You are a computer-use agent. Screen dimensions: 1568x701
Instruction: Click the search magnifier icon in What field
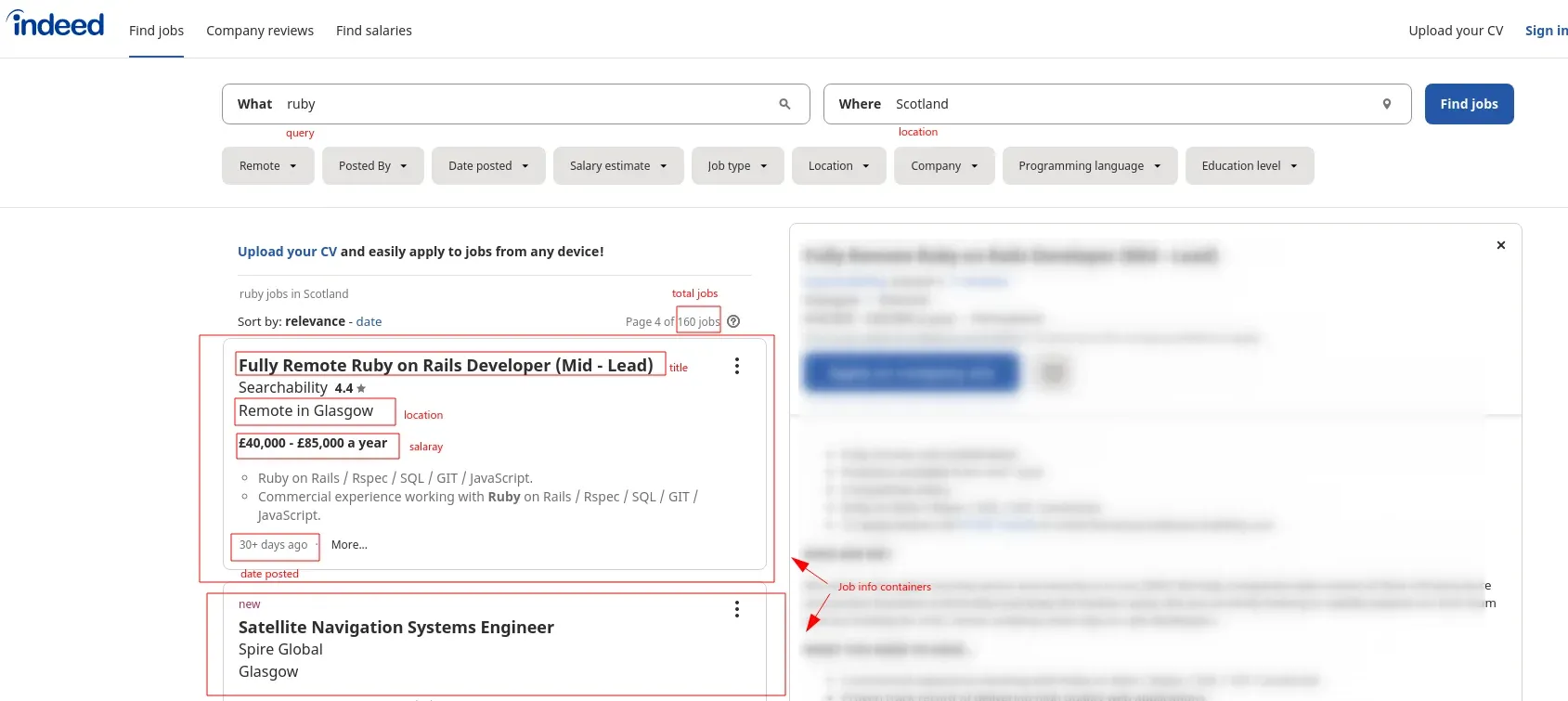(x=784, y=104)
